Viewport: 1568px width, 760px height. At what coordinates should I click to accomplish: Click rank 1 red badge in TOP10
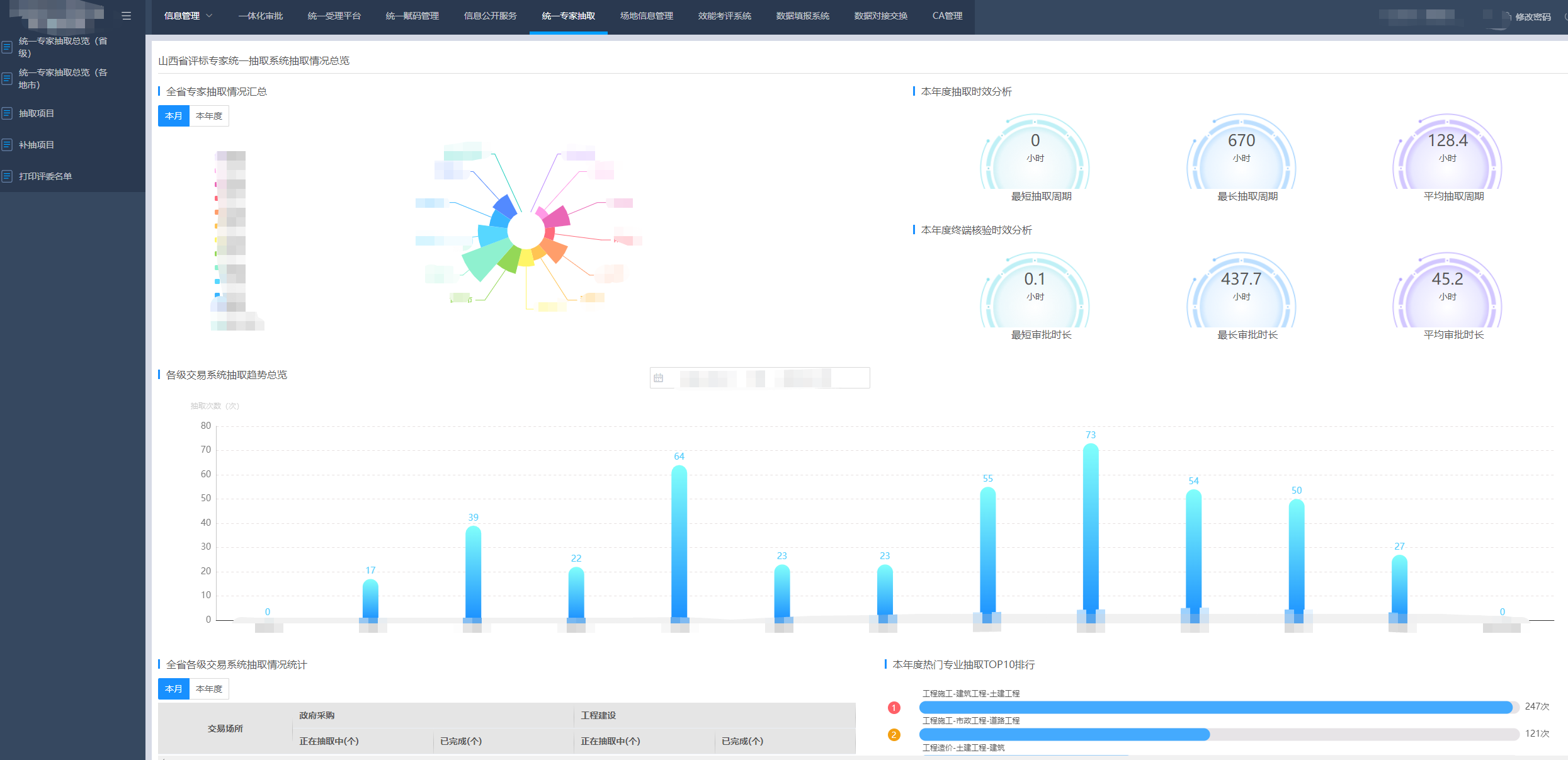point(894,708)
